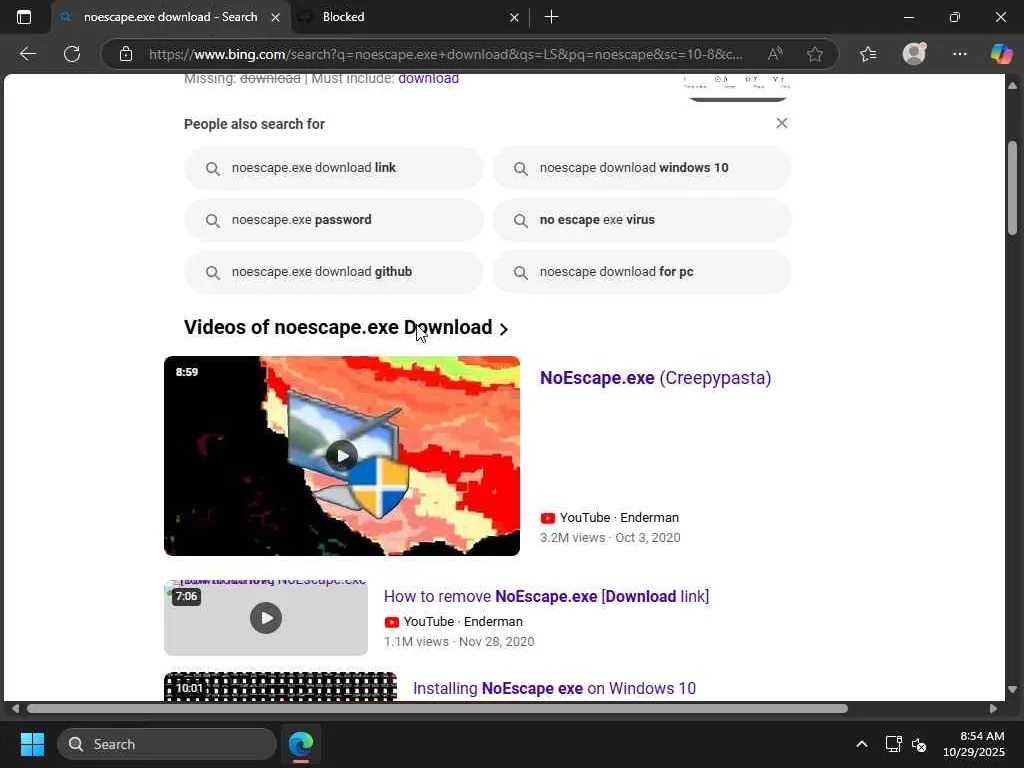This screenshot has height=768, width=1024.
Task: Refresh the page with reload icon
Action: [x=72, y=54]
